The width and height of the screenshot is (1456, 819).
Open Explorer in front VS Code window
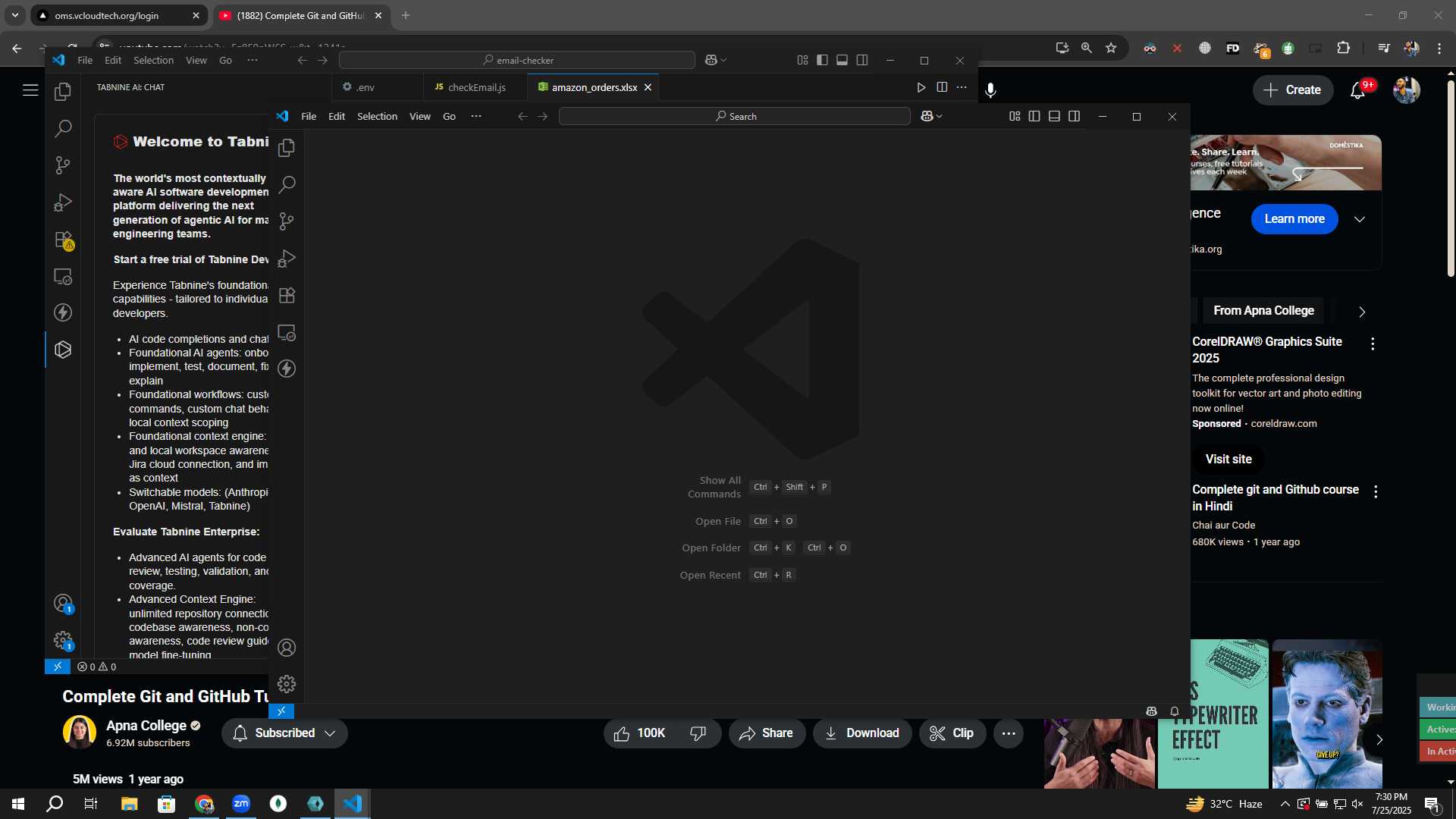click(287, 148)
